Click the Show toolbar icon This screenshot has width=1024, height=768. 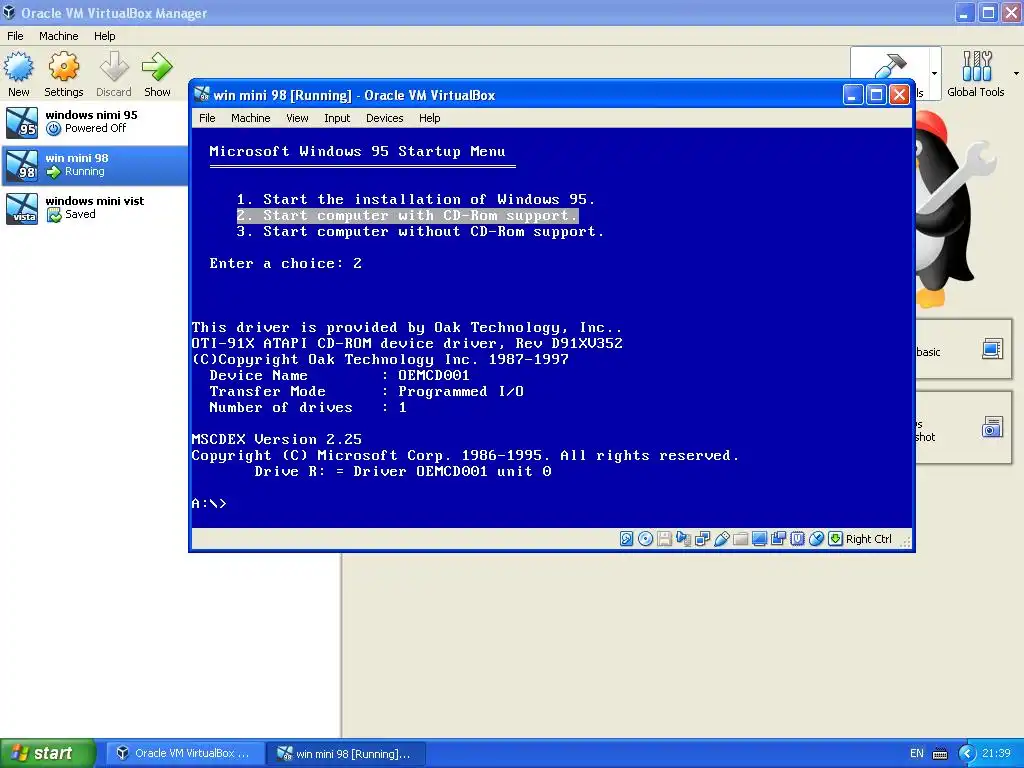tap(157, 74)
